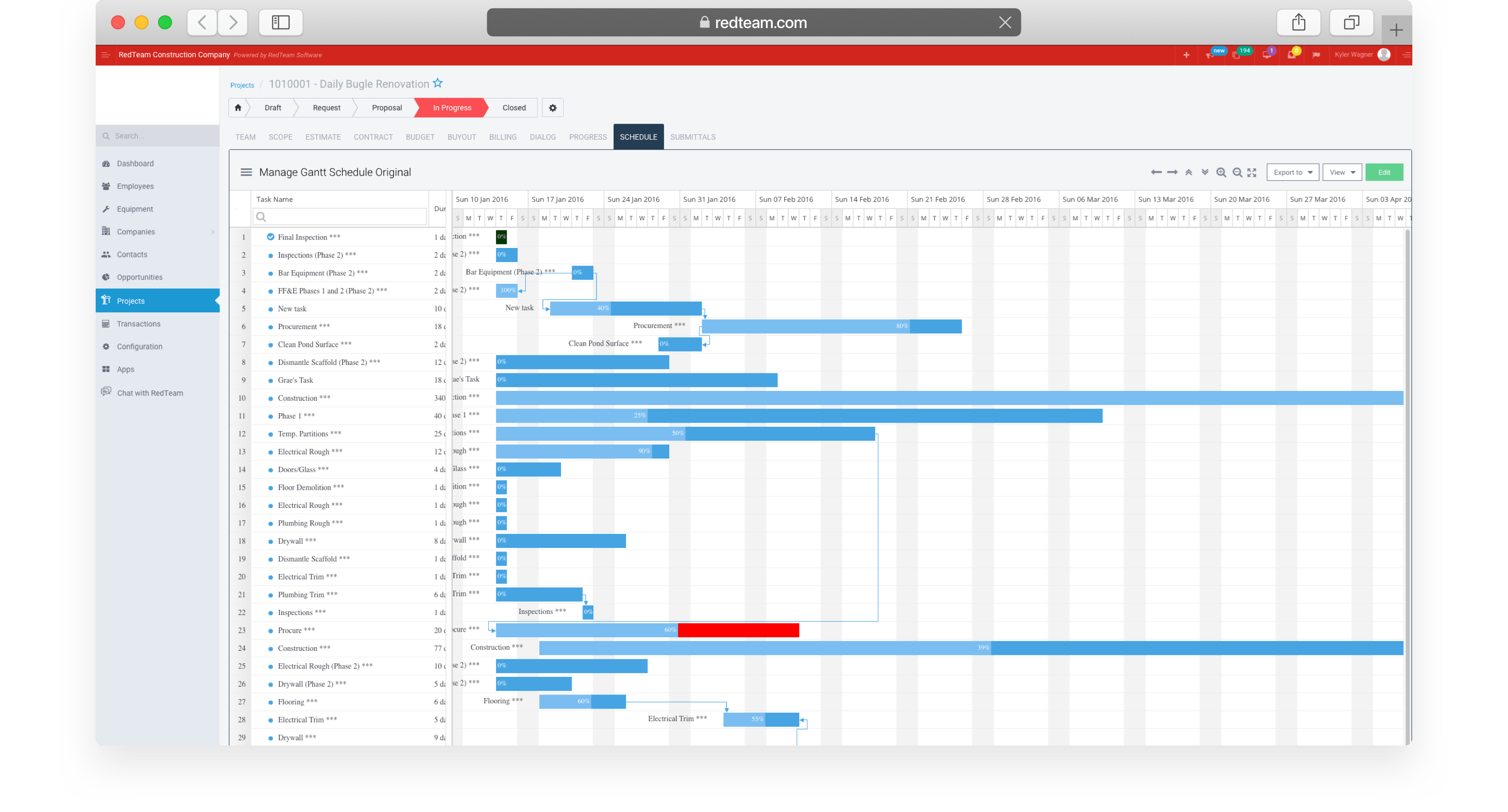This screenshot has width=1508, height=812.
Task: Switch to the BUDGET tab
Action: point(420,137)
